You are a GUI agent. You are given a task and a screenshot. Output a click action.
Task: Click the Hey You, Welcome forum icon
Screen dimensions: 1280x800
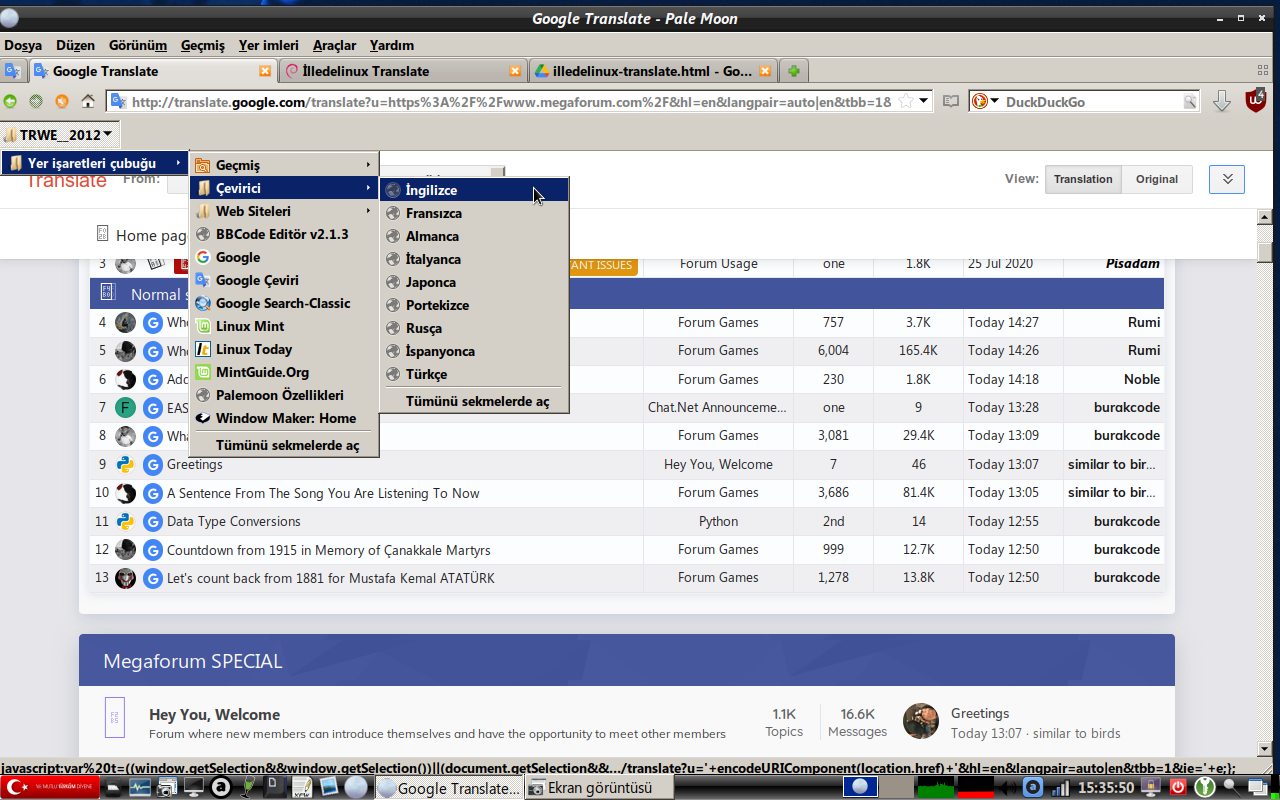click(115, 717)
